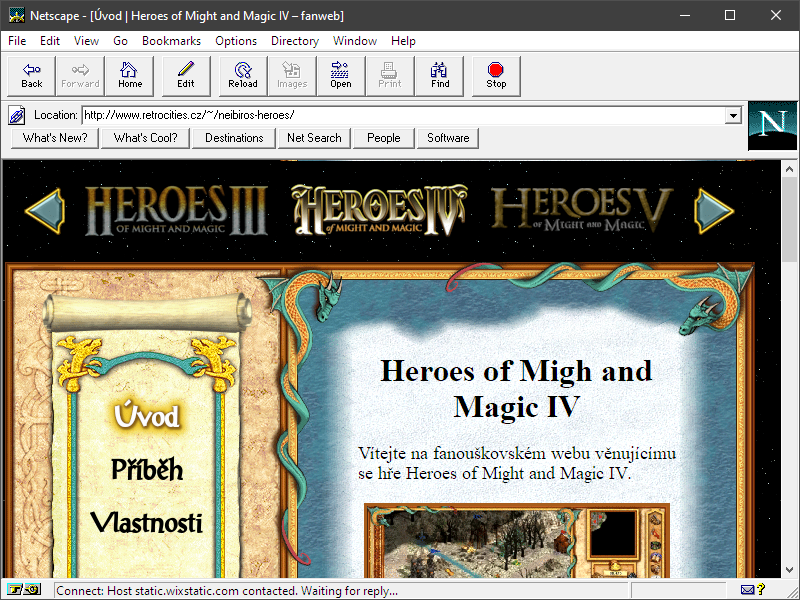Select the Heroes V logo banner
The width and height of the screenshot is (800, 600).
tap(581, 210)
